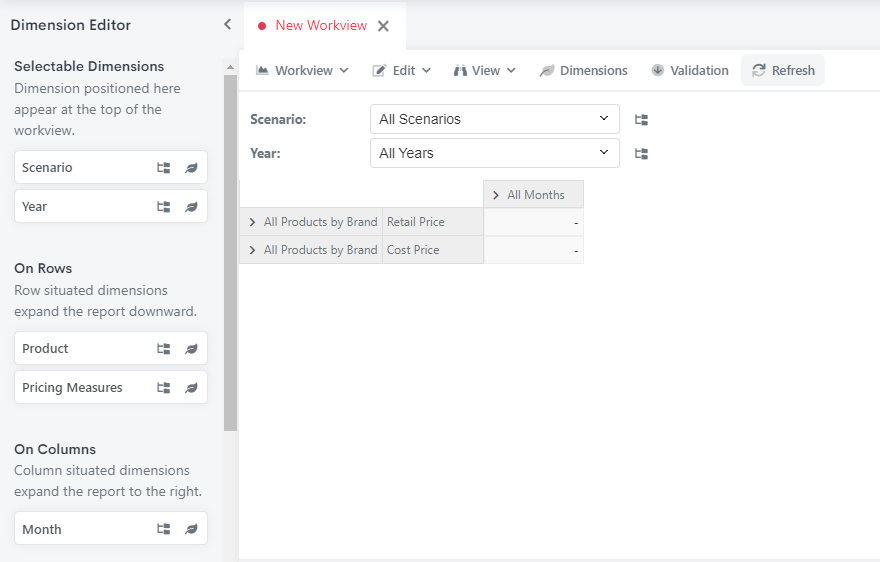Click the Selectable Dimensions heading

tap(89, 66)
